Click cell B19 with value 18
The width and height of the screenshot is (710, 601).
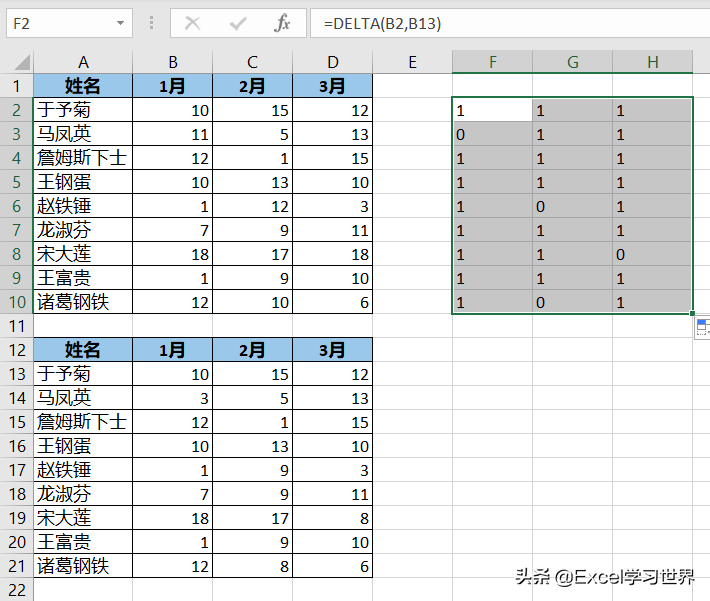pos(173,518)
